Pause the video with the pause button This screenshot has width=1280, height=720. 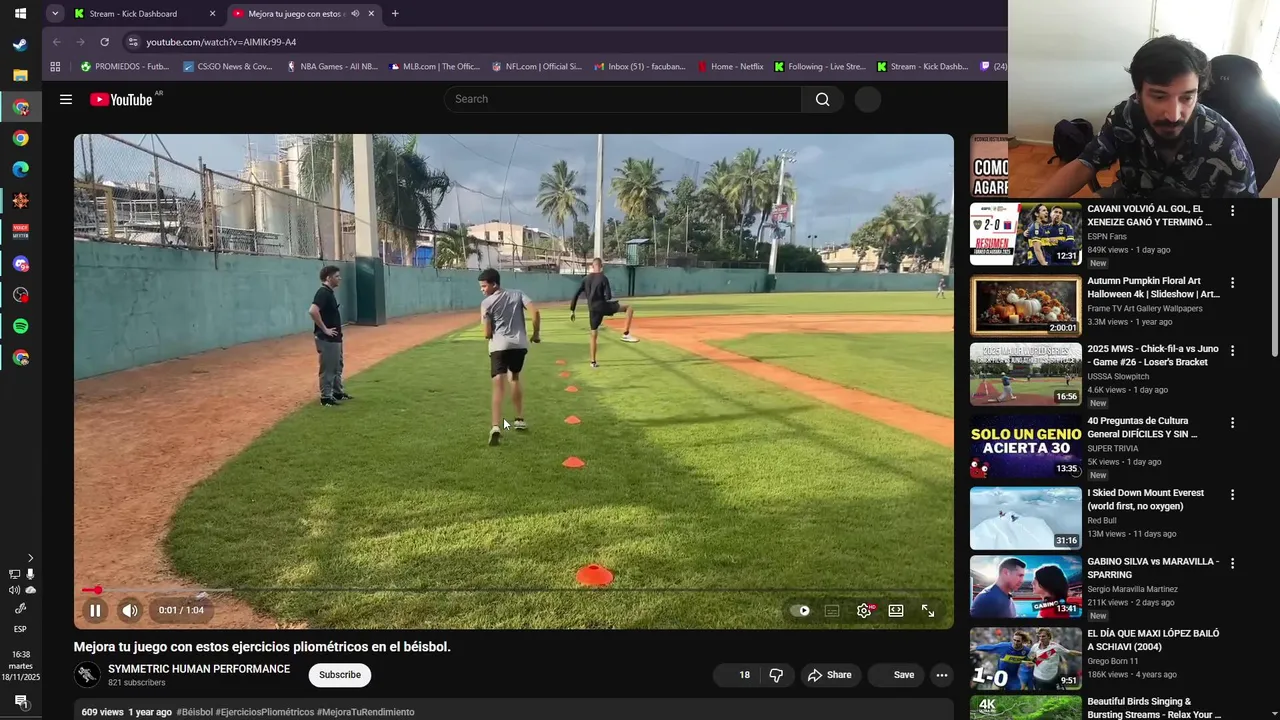coord(95,610)
